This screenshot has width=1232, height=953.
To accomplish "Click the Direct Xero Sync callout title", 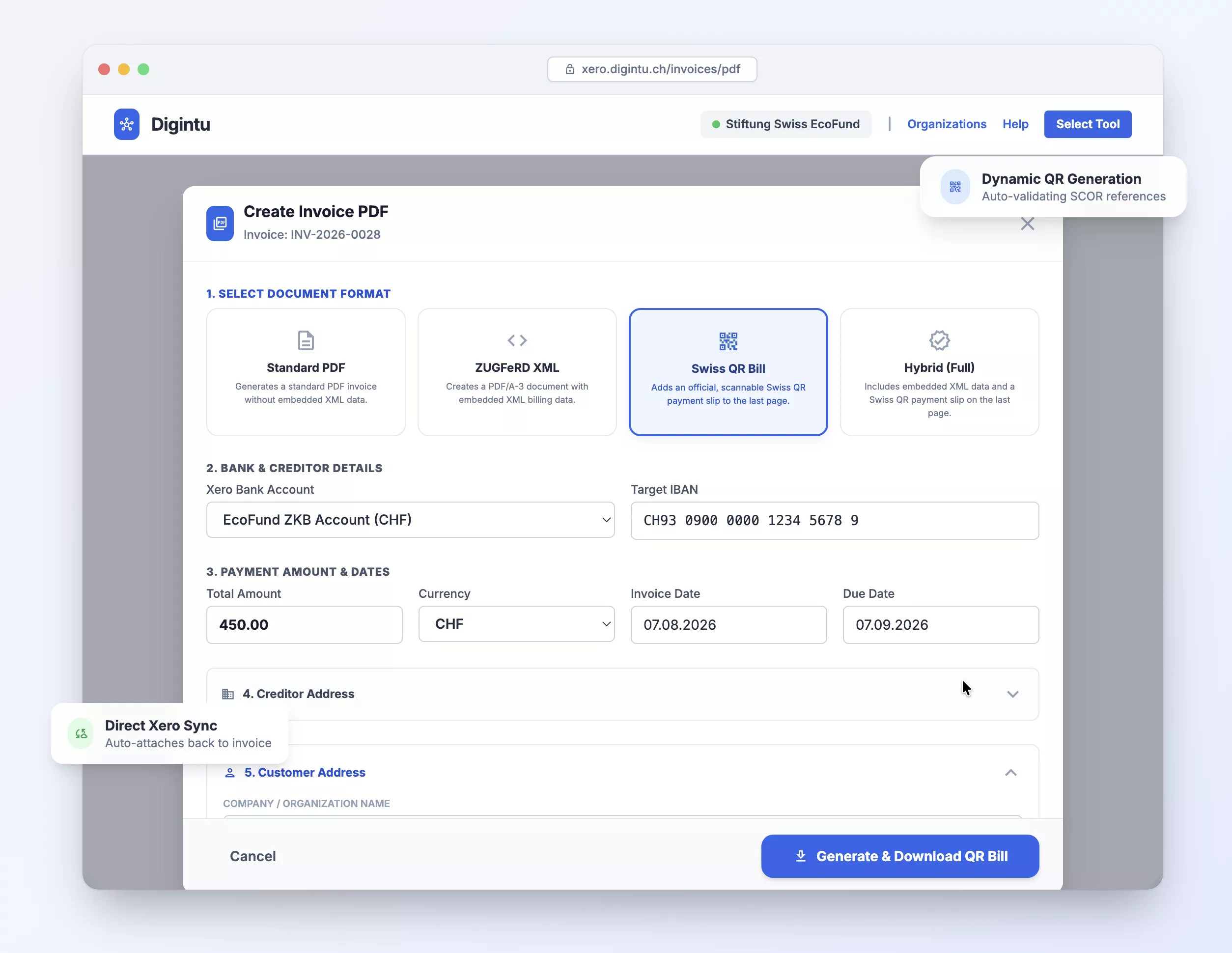I will [x=161, y=726].
